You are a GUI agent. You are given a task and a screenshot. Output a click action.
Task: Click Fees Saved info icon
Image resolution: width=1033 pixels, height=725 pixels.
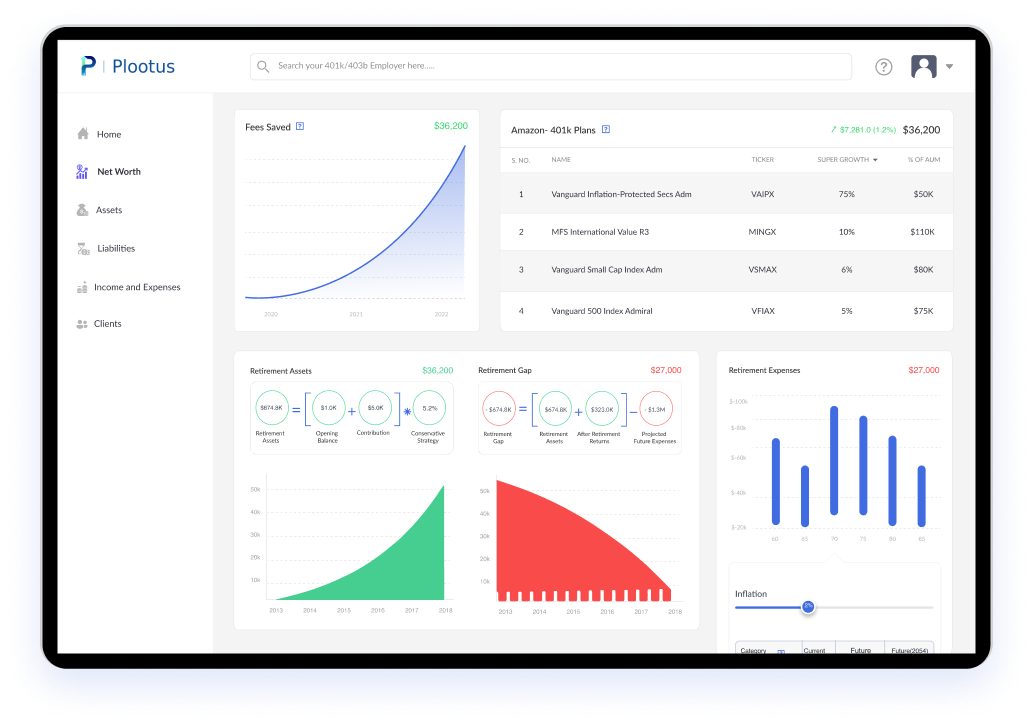coord(300,127)
